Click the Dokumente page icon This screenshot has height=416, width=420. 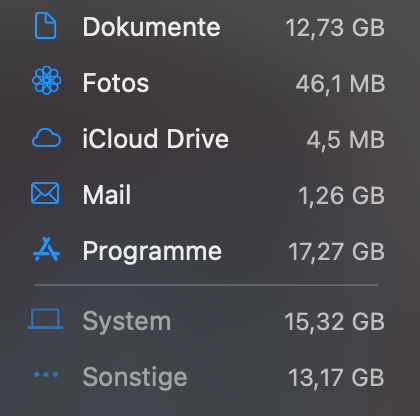tap(46, 26)
